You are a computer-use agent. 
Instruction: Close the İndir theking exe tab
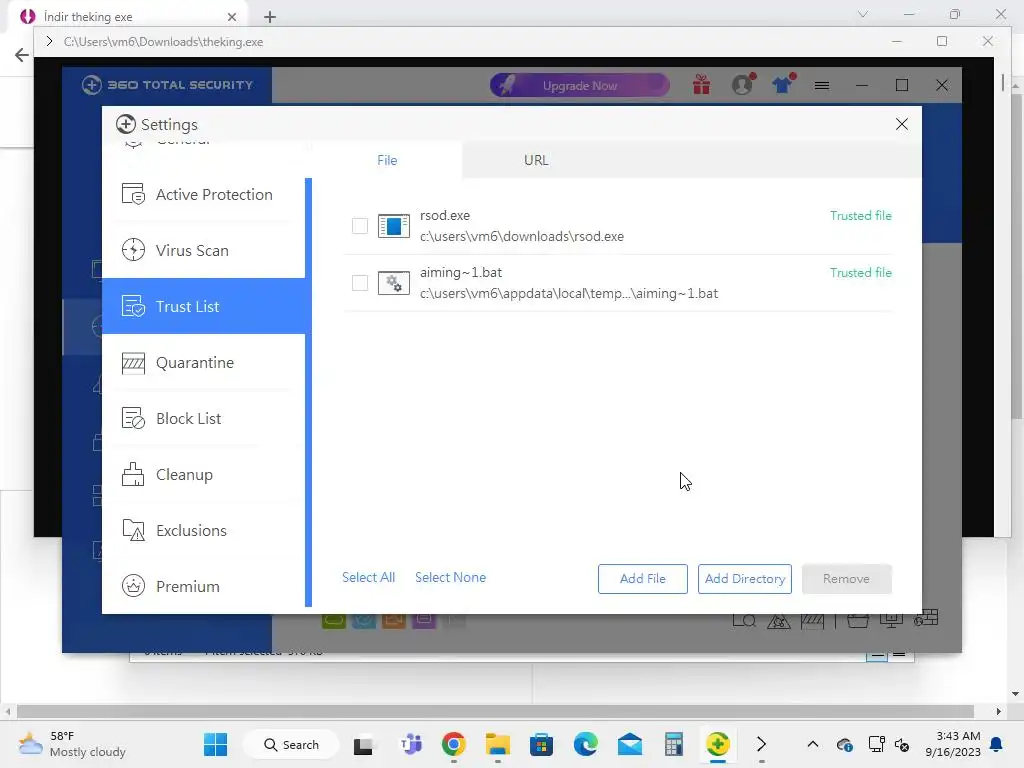coord(232,17)
